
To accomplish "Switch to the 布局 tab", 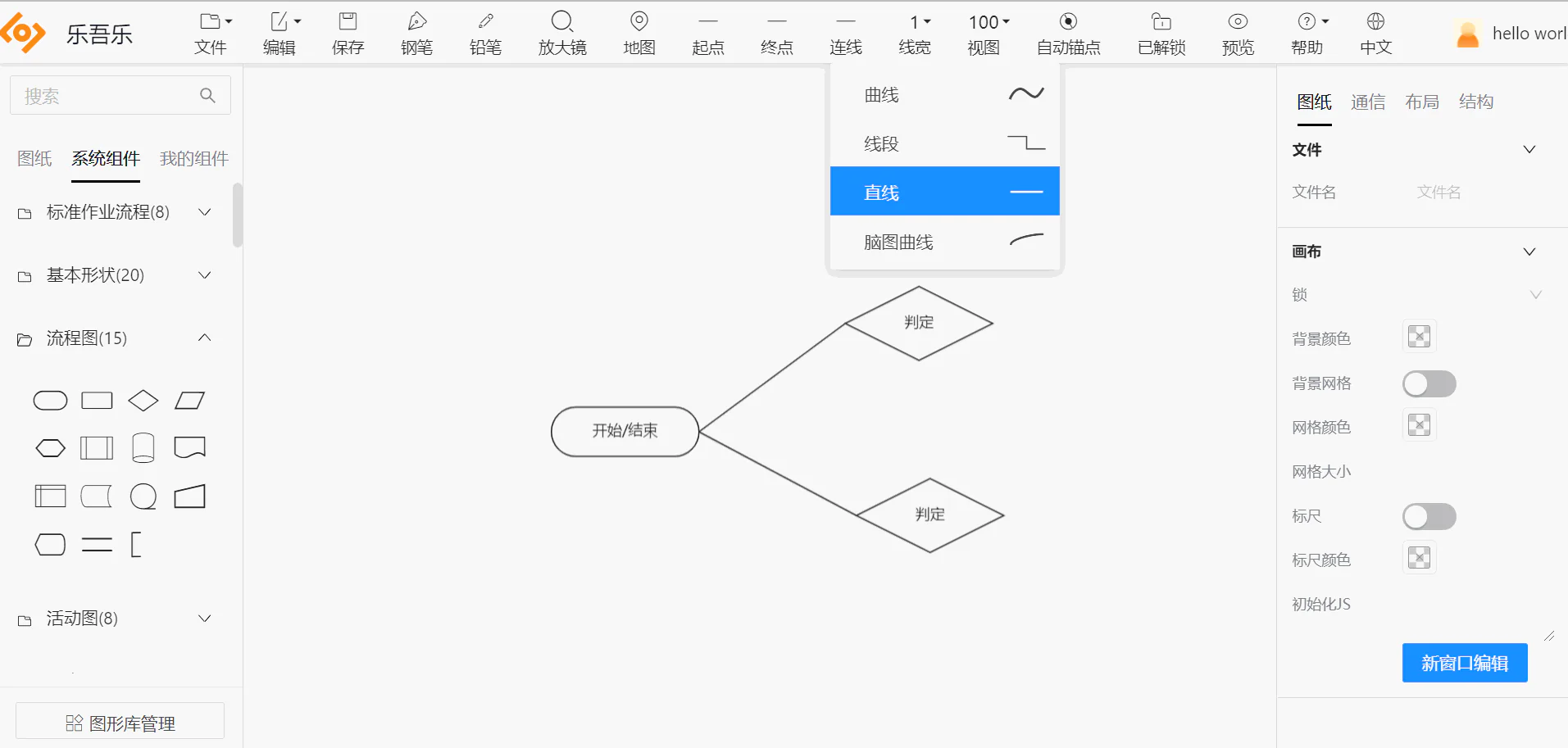I will (1421, 102).
